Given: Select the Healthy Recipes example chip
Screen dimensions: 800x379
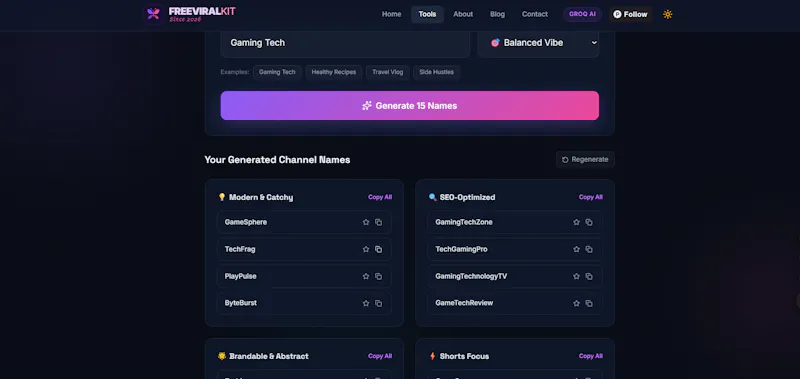Looking at the screenshot, I should pyautogui.click(x=334, y=72).
